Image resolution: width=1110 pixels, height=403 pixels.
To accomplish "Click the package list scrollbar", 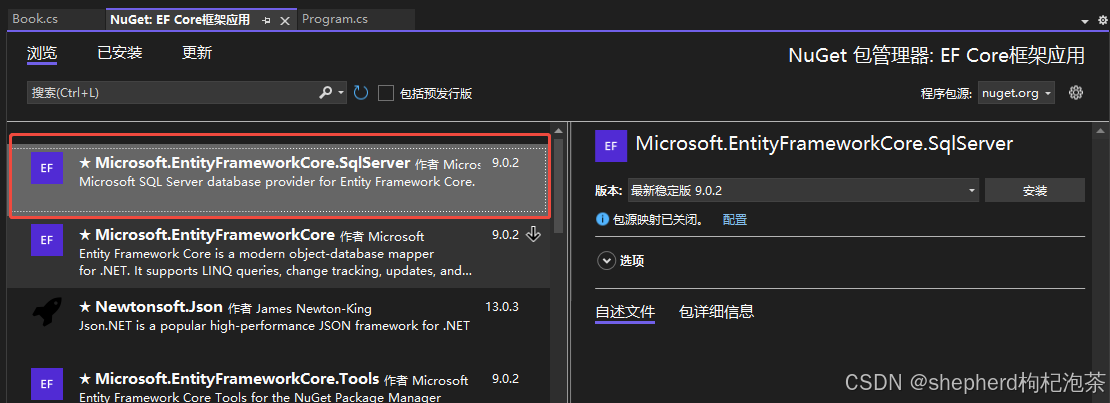I will (558, 186).
